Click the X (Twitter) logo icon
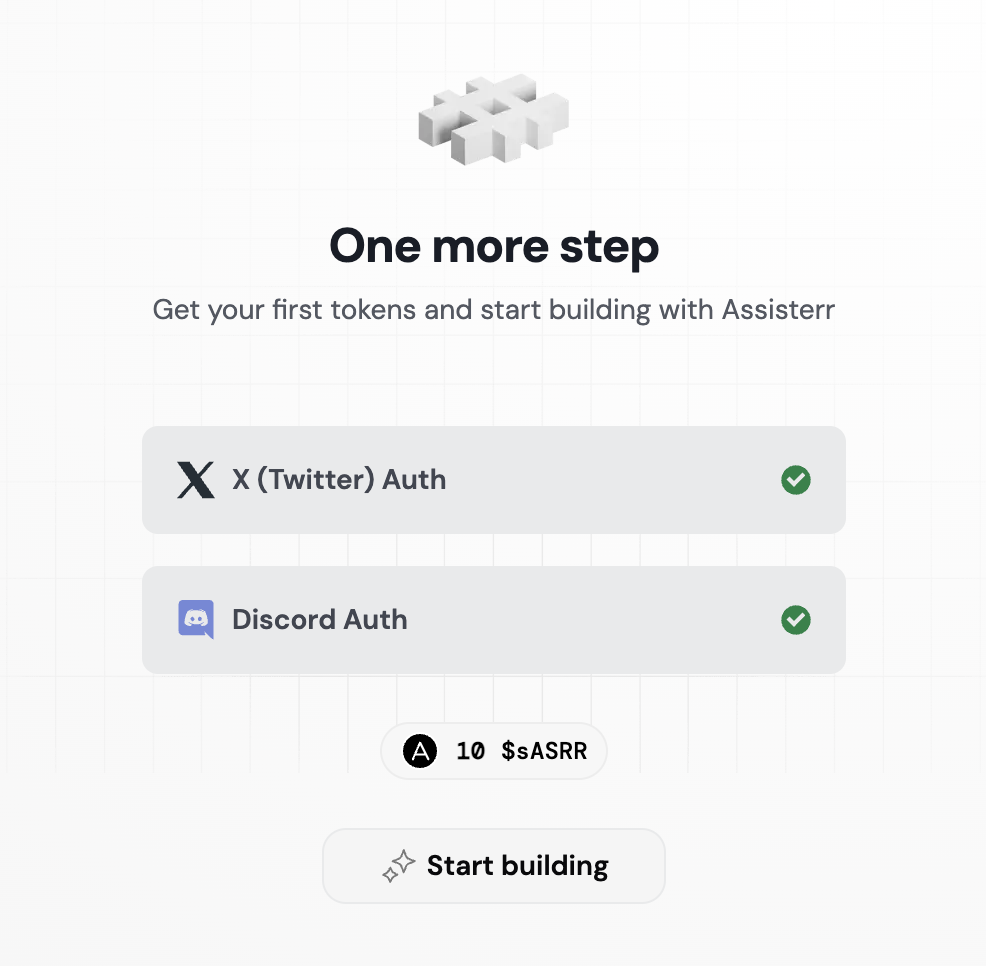The image size is (986, 966). (195, 480)
